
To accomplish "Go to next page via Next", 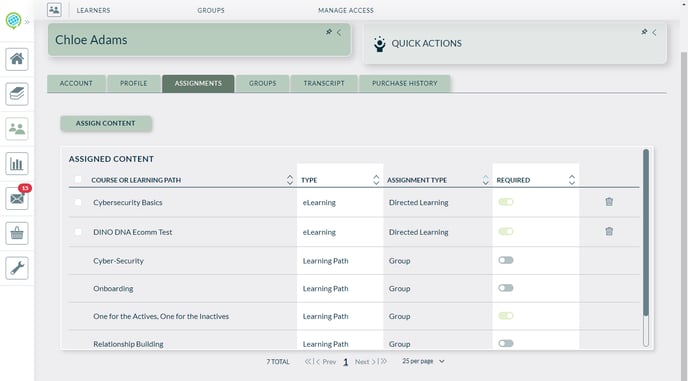I will point(365,362).
